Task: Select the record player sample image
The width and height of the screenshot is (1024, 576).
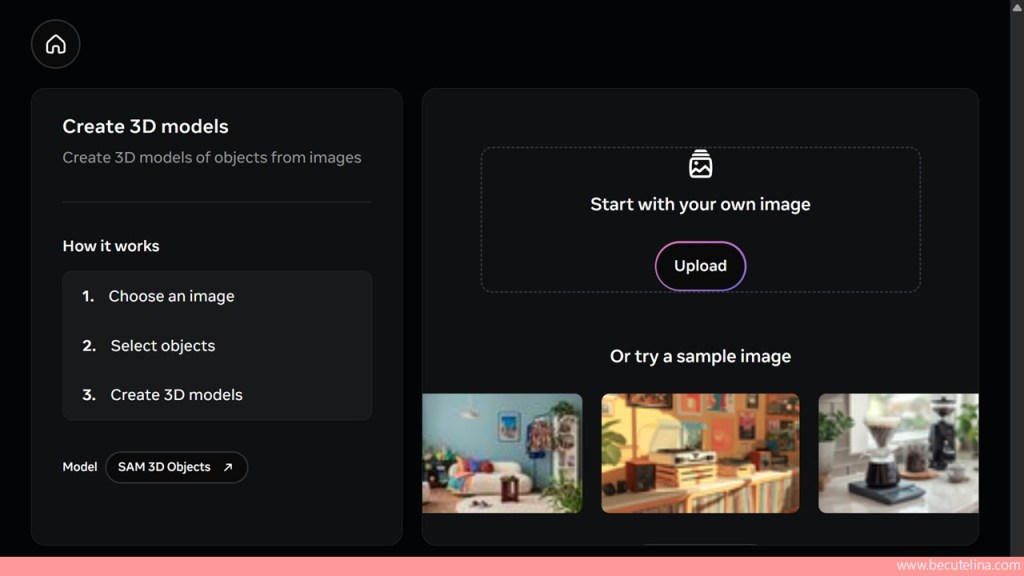Action: (700, 453)
